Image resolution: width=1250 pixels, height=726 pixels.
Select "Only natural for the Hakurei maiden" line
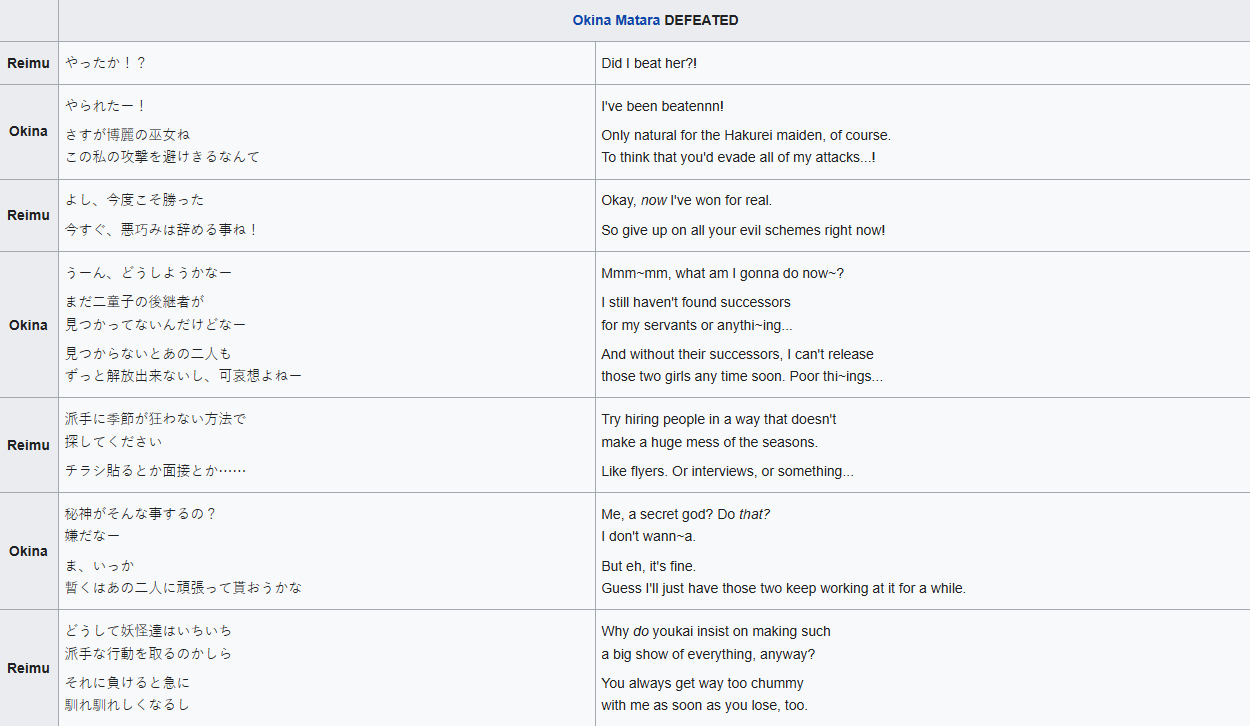pos(745,135)
